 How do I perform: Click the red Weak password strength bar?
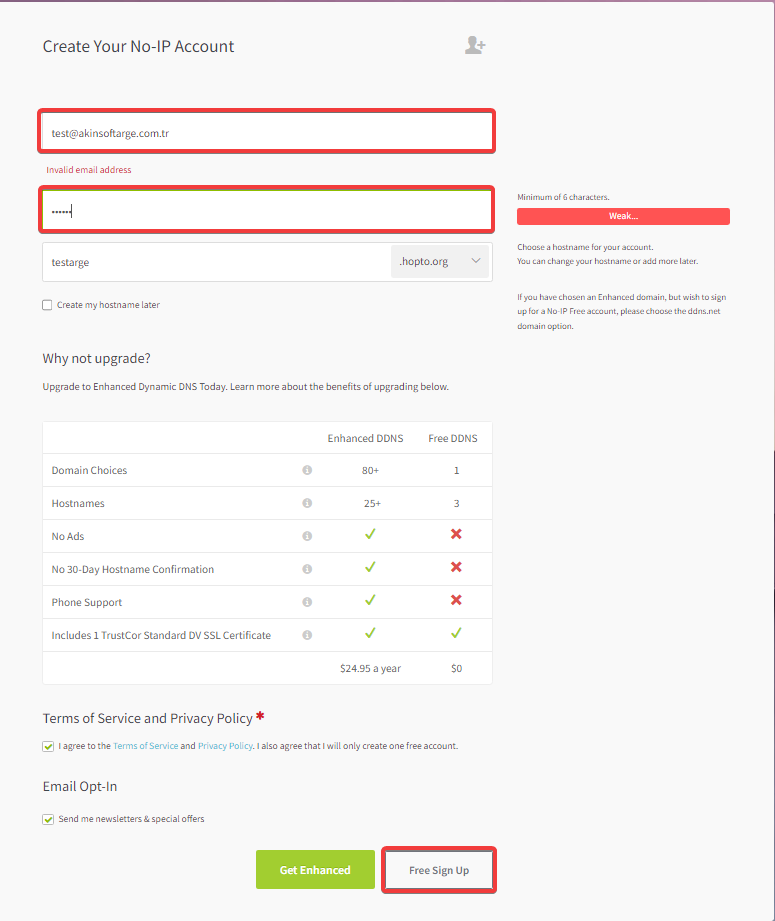click(623, 216)
